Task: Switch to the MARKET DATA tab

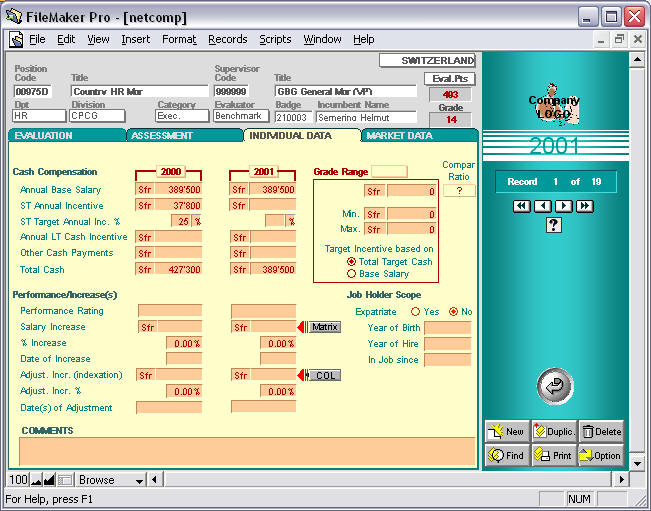Action: 399,136
